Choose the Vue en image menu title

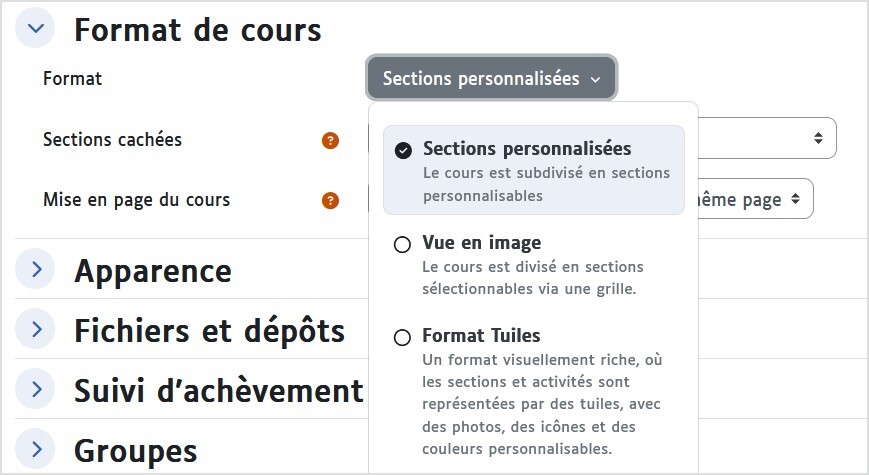click(x=482, y=243)
